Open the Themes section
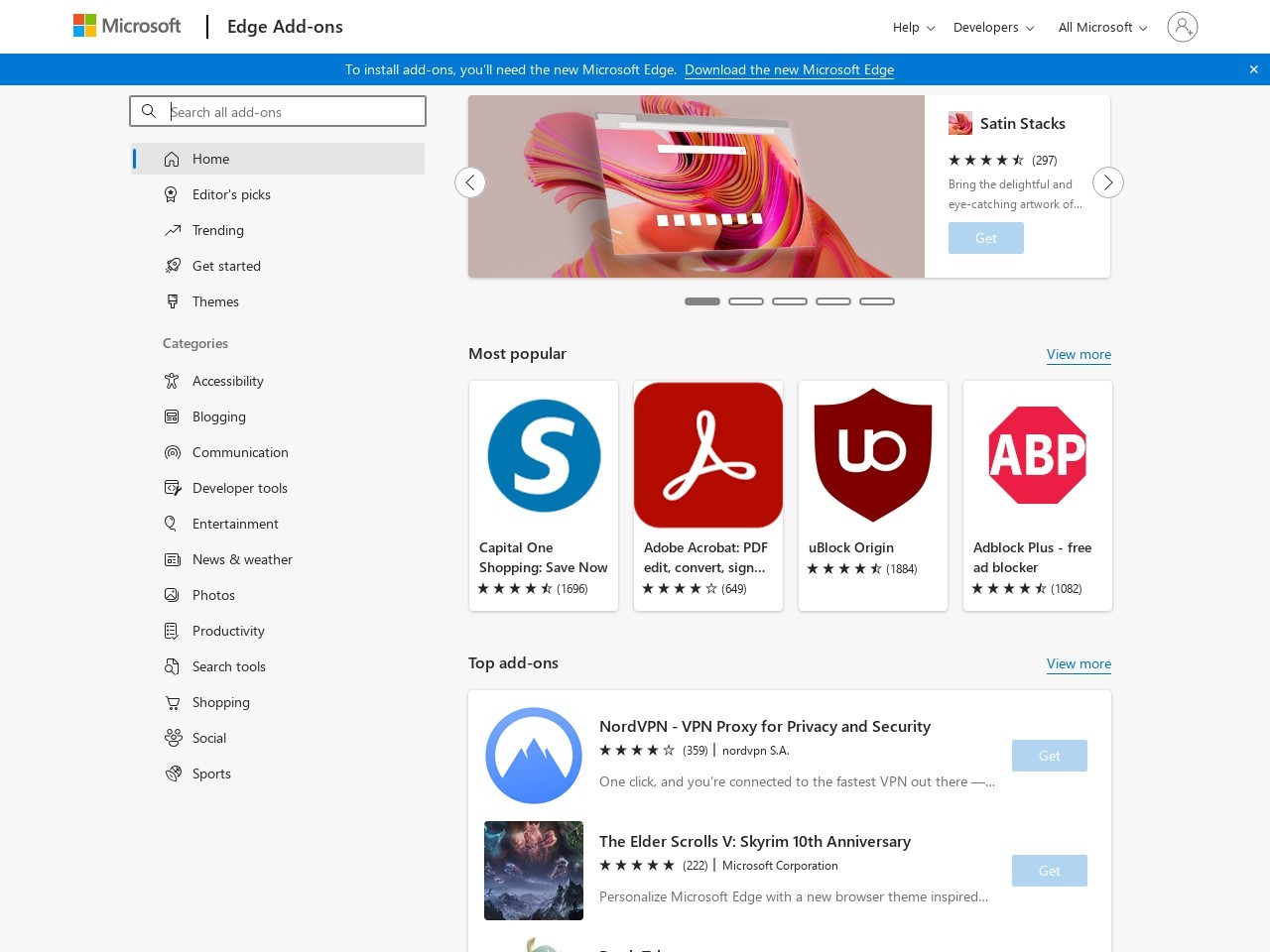The width and height of the screenshot is (1270, 952). [x=278, y=301]
